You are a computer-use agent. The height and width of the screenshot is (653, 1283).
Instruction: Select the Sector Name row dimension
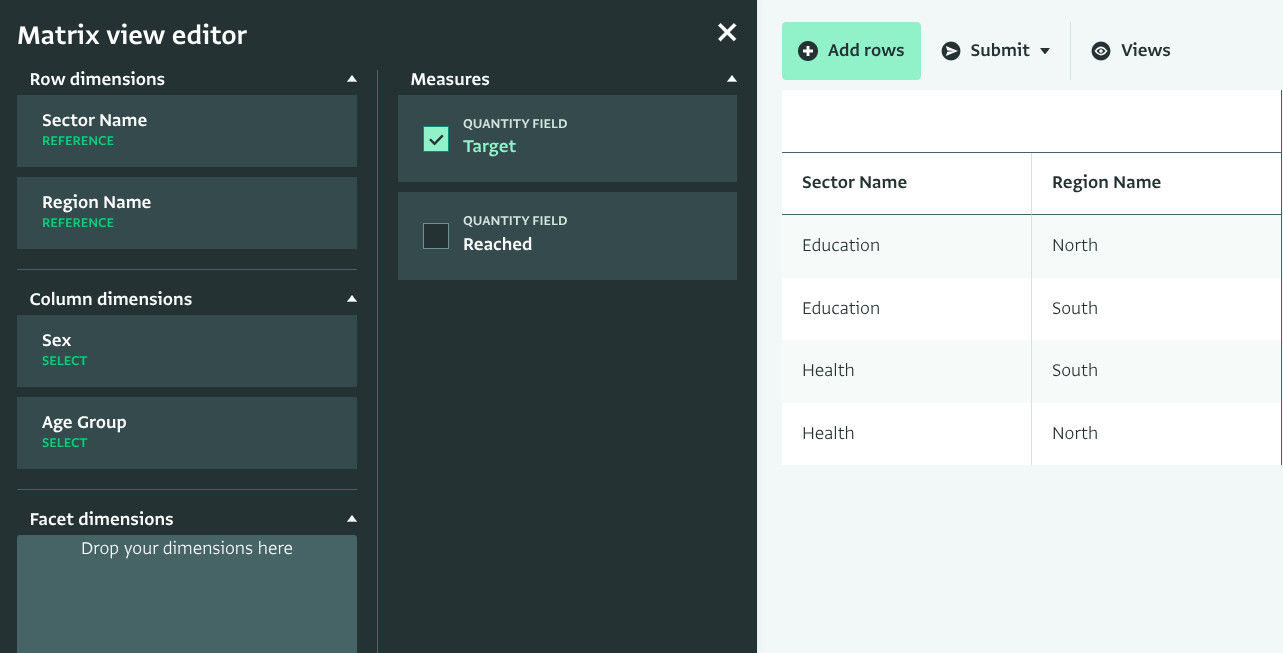187,131
